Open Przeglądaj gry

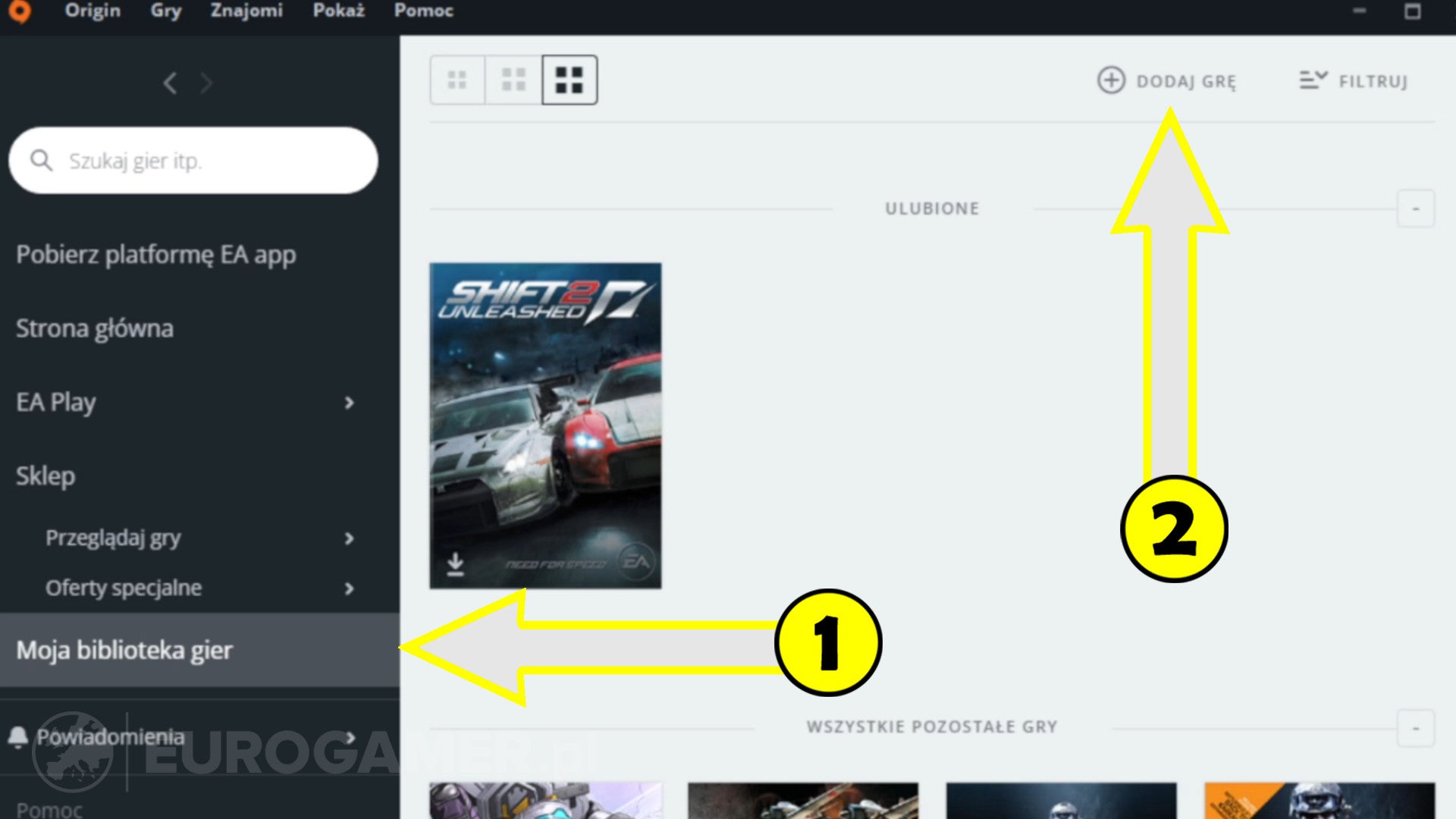click(x=113, y=538)
